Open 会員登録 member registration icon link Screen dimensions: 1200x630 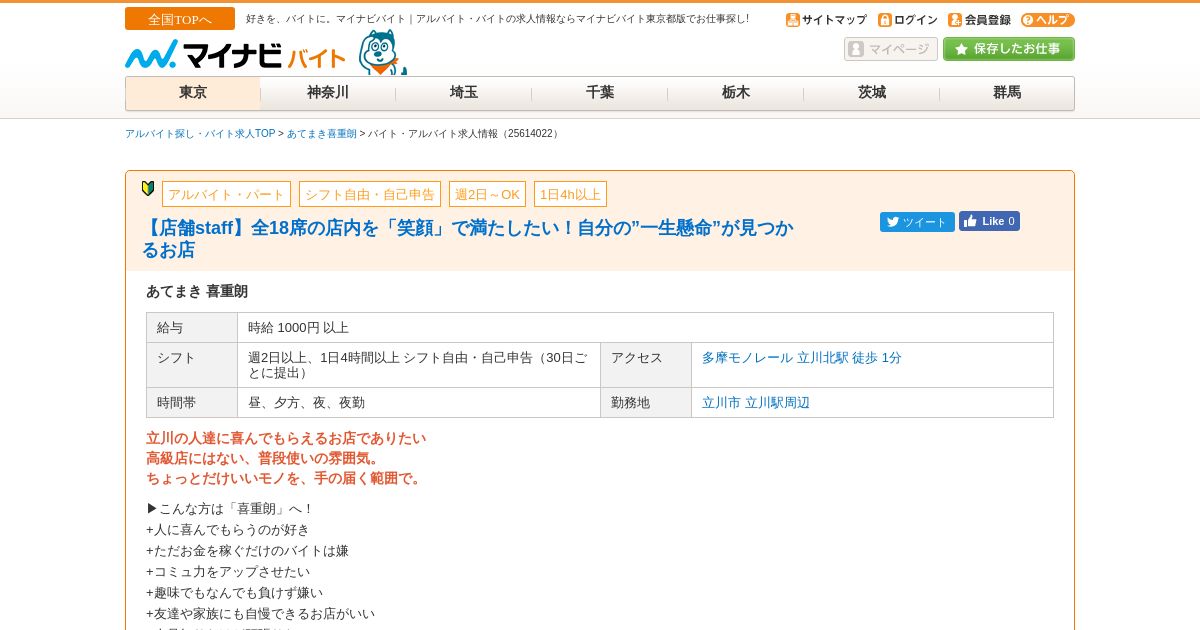click(979, 20)
